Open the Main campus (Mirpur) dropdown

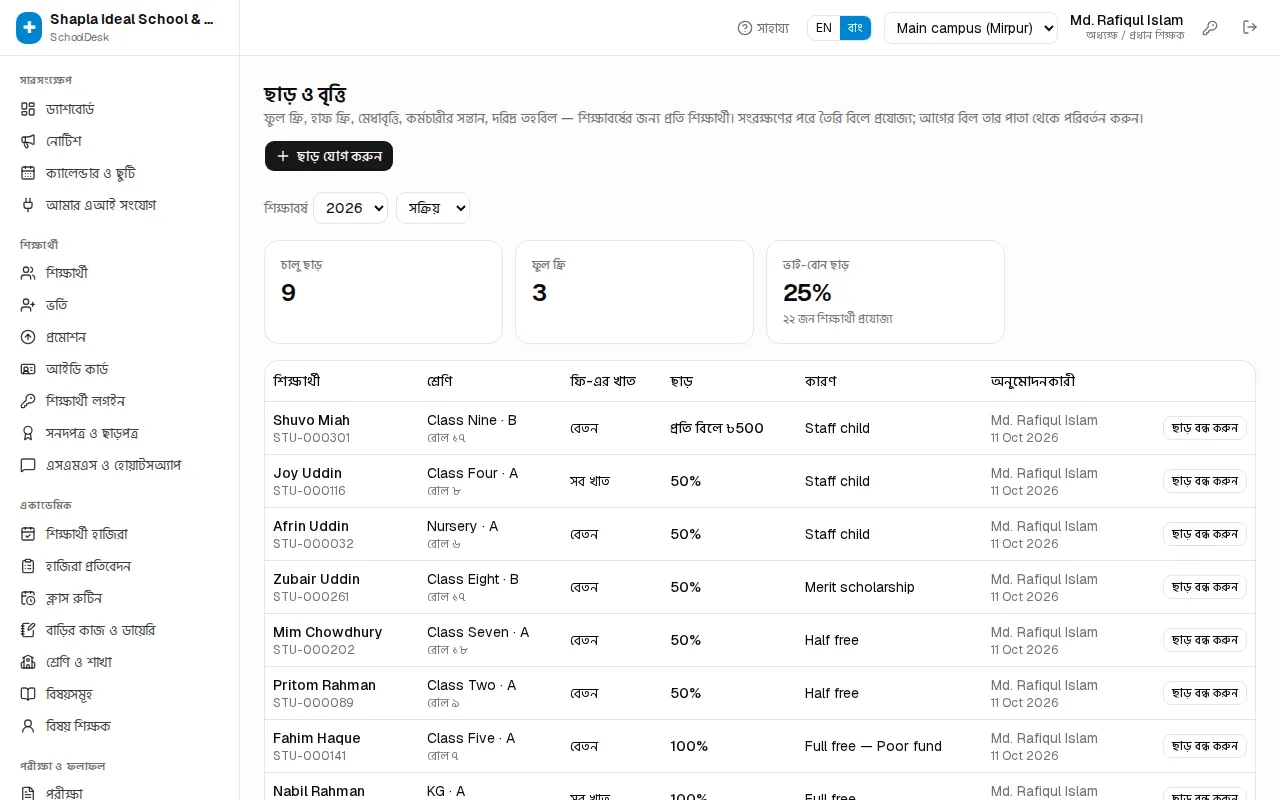pyautogui.click(x=971, y=28)
